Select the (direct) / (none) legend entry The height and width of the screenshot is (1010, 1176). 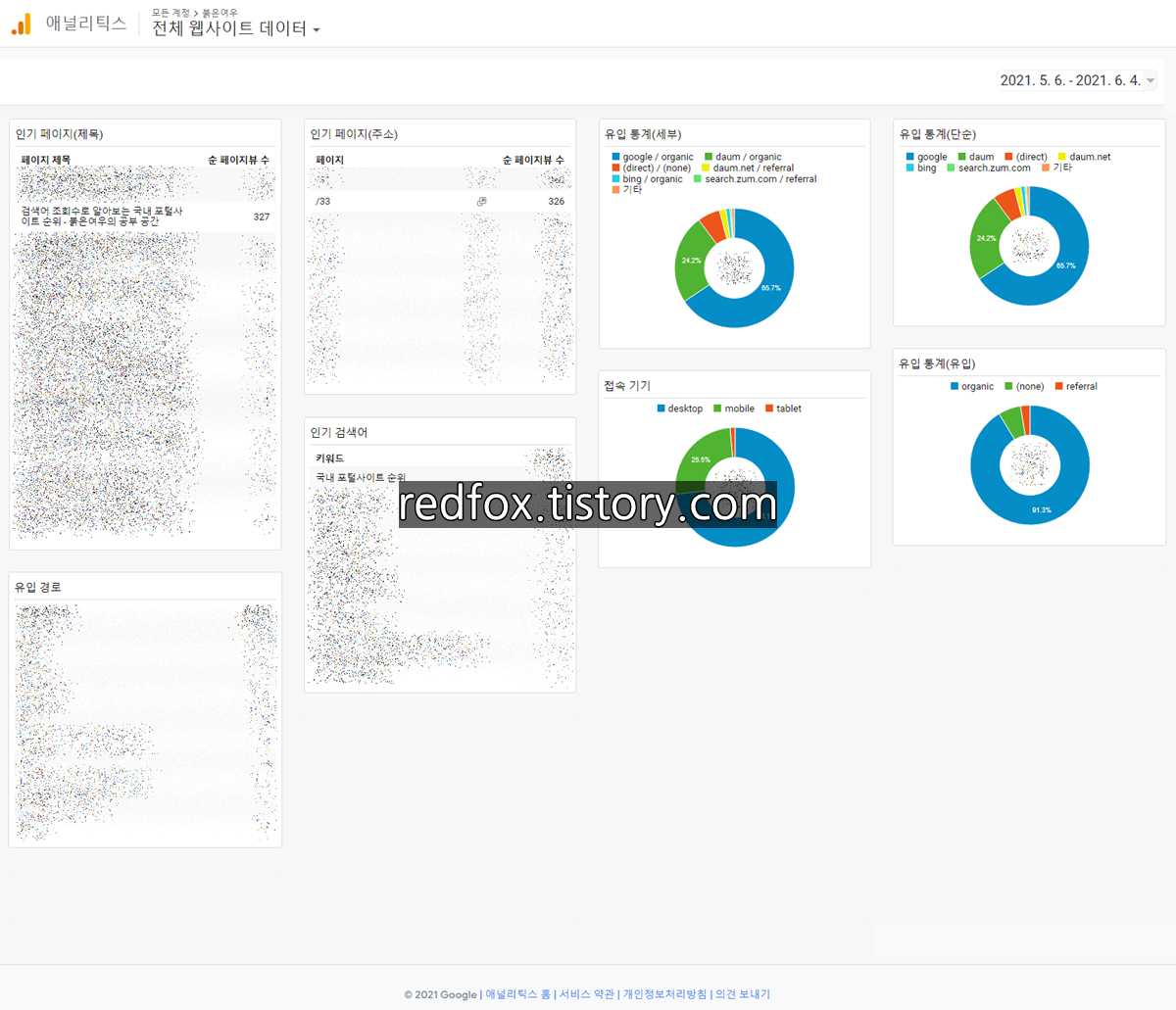[x=652, y=168]
